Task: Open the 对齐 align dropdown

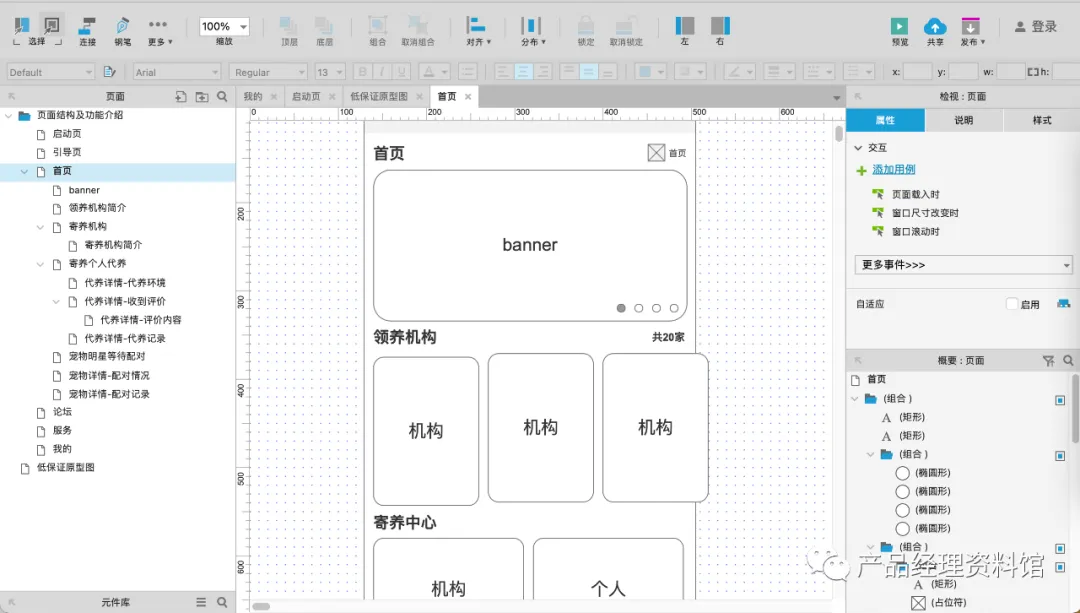Action: 477,30
